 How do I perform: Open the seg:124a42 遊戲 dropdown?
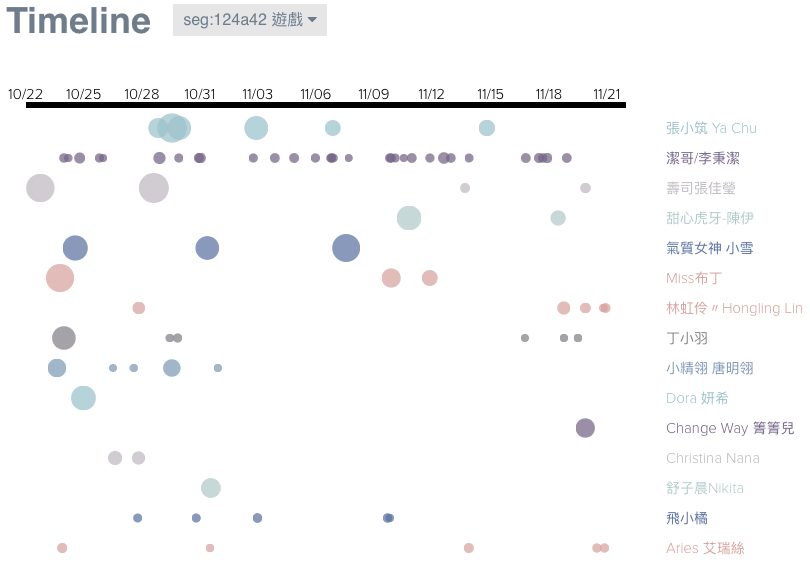(249, 20)
